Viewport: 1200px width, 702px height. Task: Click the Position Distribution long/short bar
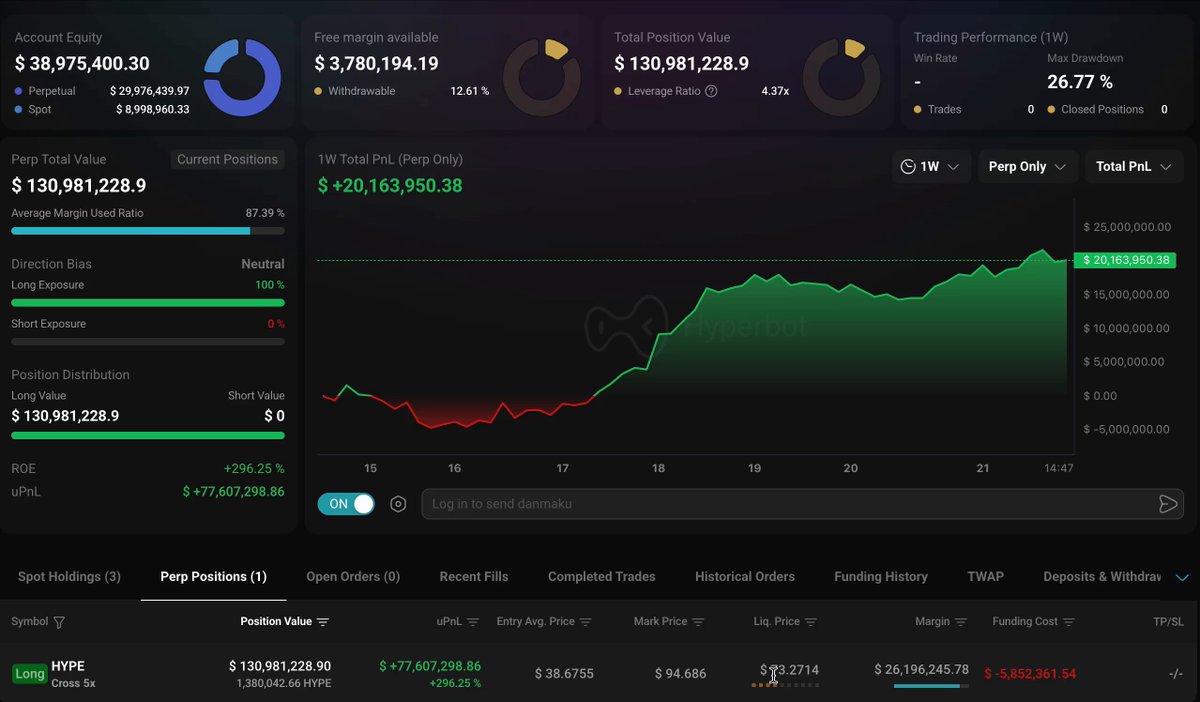coord(148,436)
